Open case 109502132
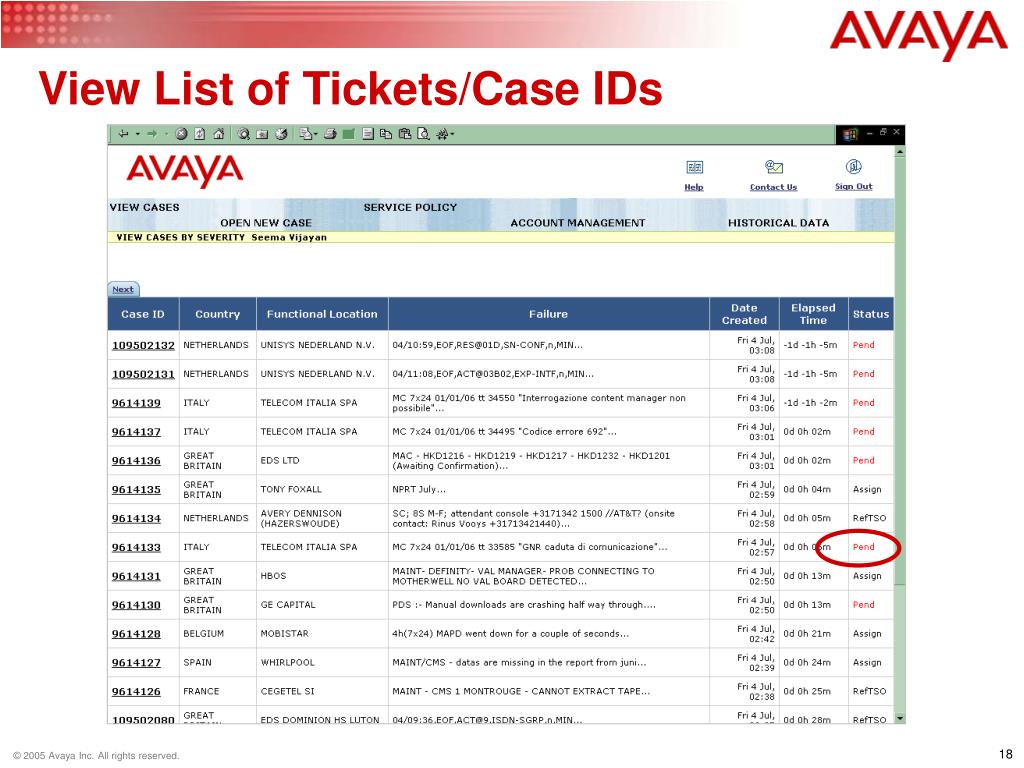Viewport: 1024px width, 768px height. (x=143, y=345)
